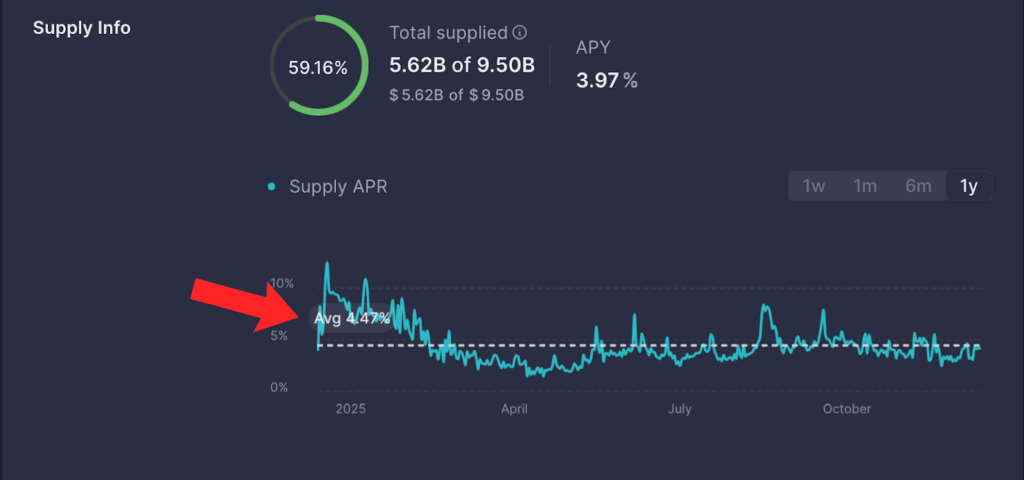Click the 5.62B of 9.50B amount
This screenshot has width=1024, height=480.
click(461, 67)
